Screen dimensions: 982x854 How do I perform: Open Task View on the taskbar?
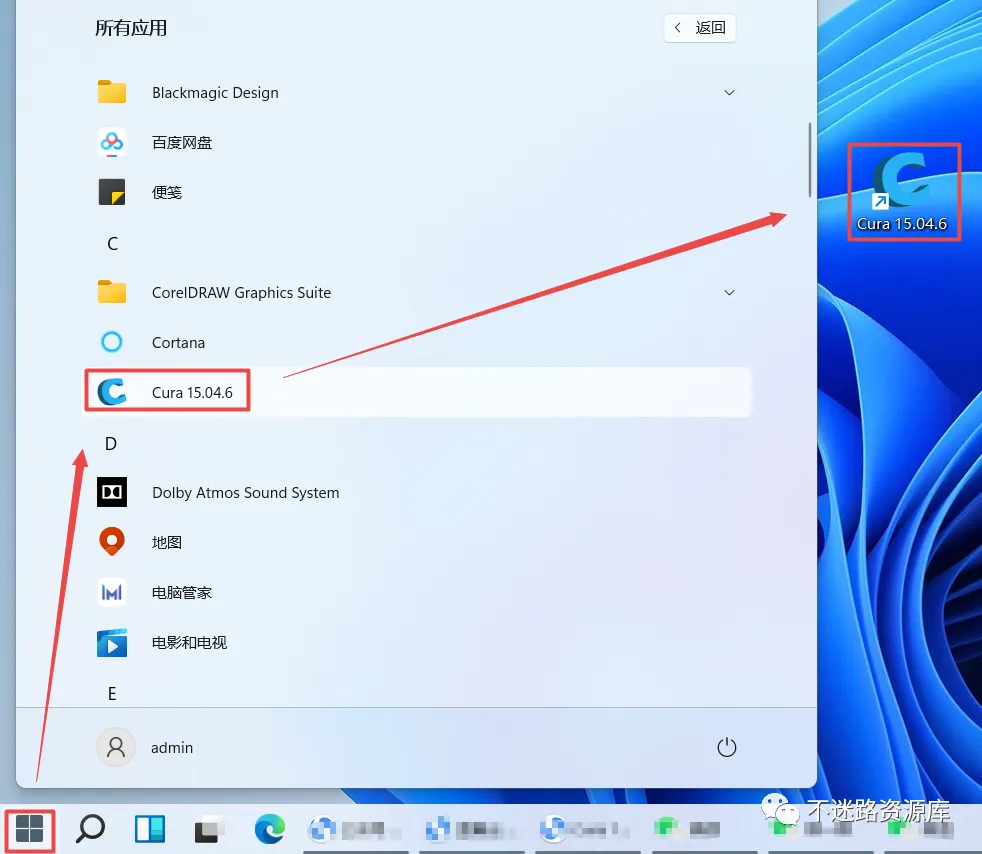point(210,830)
